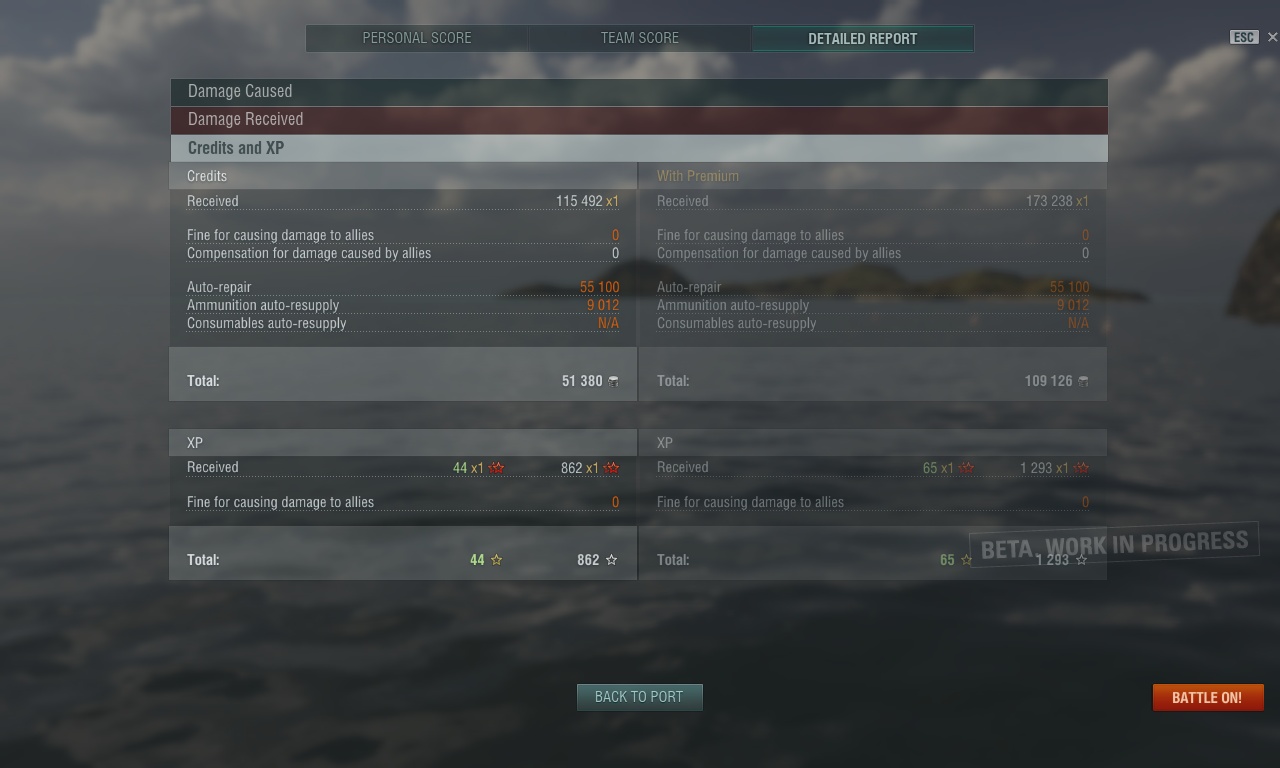Click the credits icon beside 109 126 premium total
This screenshot has width=1280, height=768.
tap(1083, 381)
